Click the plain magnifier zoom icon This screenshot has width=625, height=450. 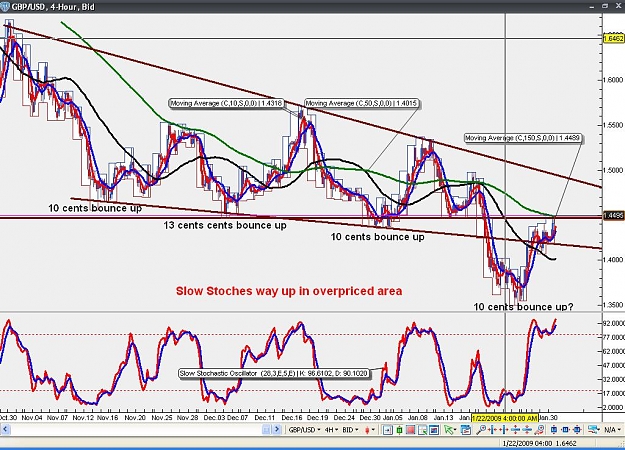point(481,430)
